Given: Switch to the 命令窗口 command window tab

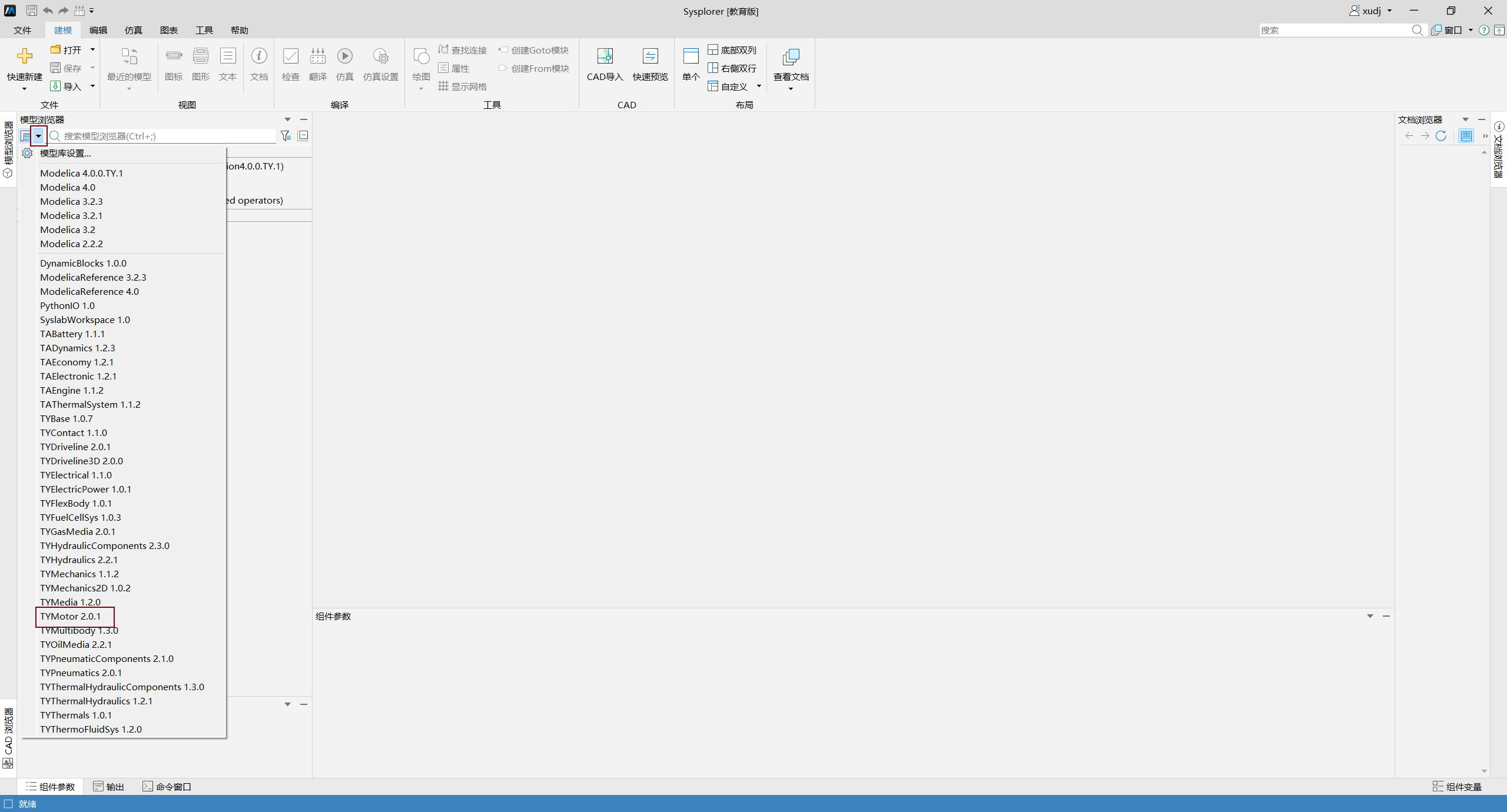Looking at the screenshot, I should pyautogui.click(x=167, y=787).
